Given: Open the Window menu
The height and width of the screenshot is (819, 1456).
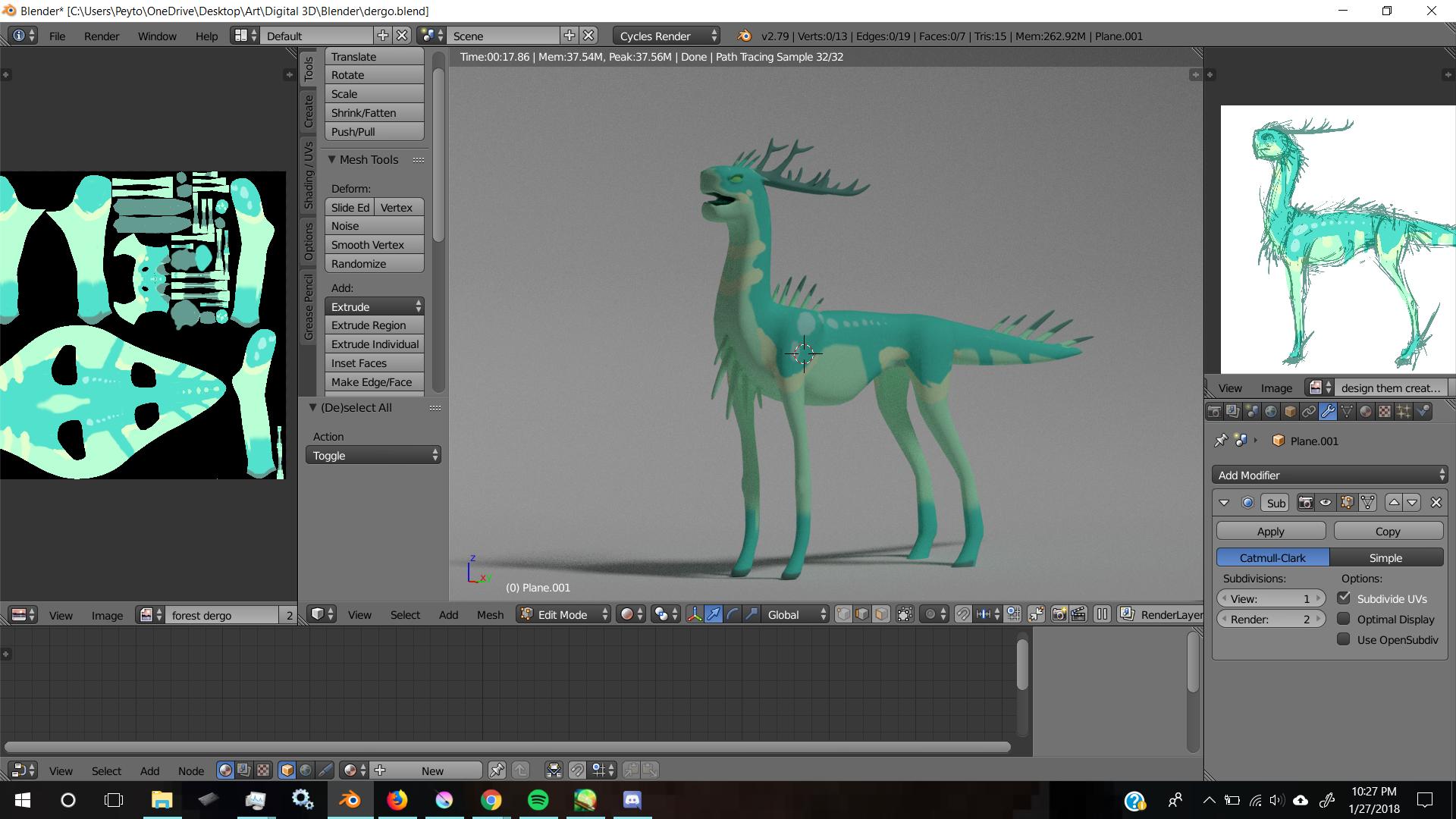Looking at the screenshot, I should click(157, 36).
